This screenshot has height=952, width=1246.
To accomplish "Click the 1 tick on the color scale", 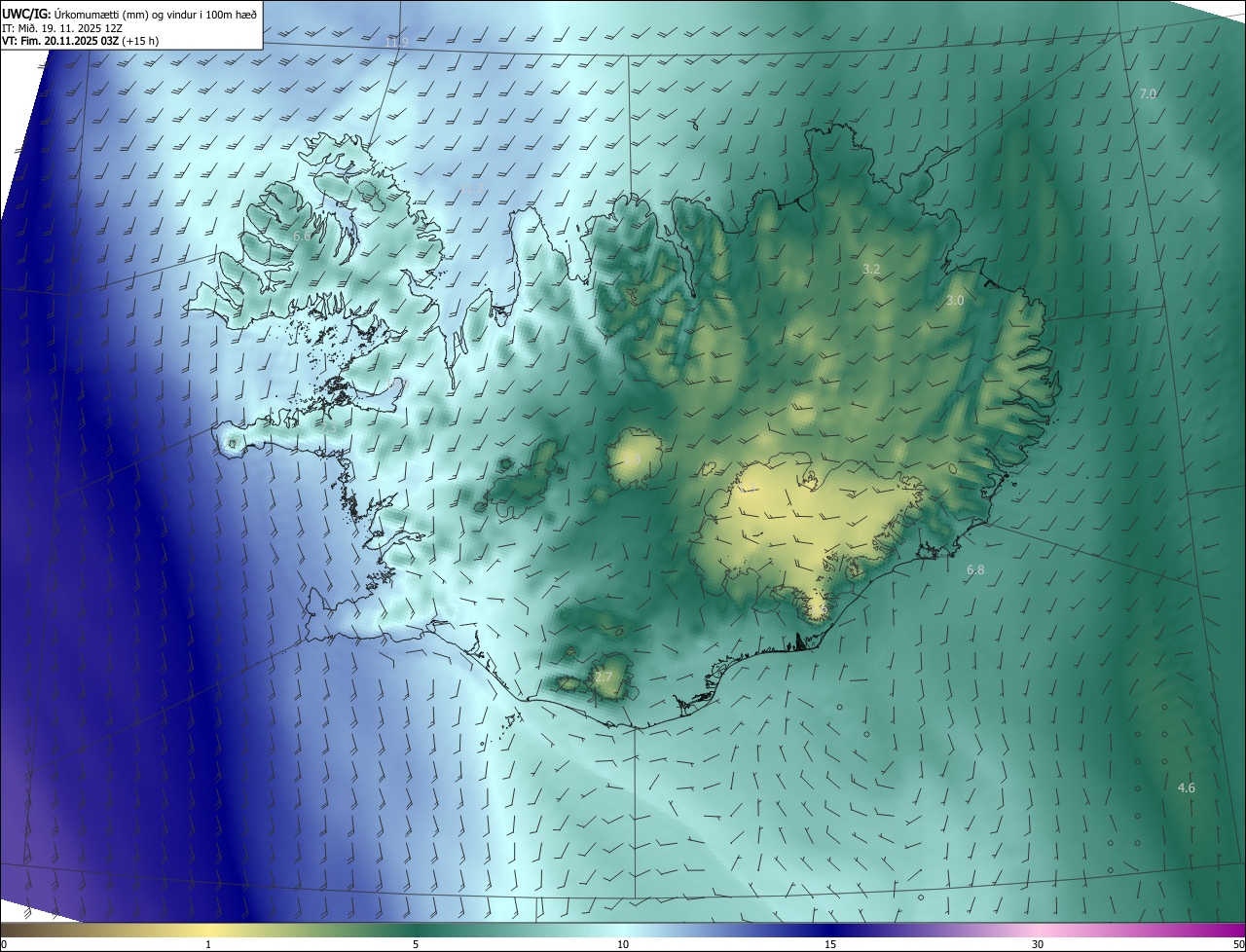I will 208,944.
